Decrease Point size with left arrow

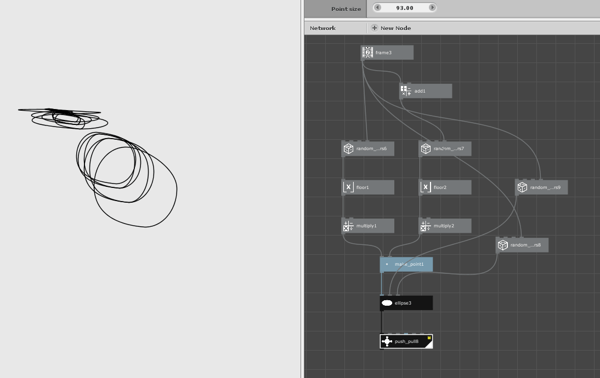point(377,7)
